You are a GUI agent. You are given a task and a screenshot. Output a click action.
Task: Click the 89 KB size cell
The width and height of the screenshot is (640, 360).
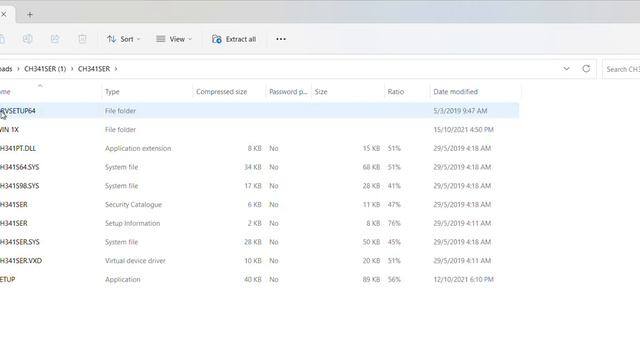tap(371, 280)
